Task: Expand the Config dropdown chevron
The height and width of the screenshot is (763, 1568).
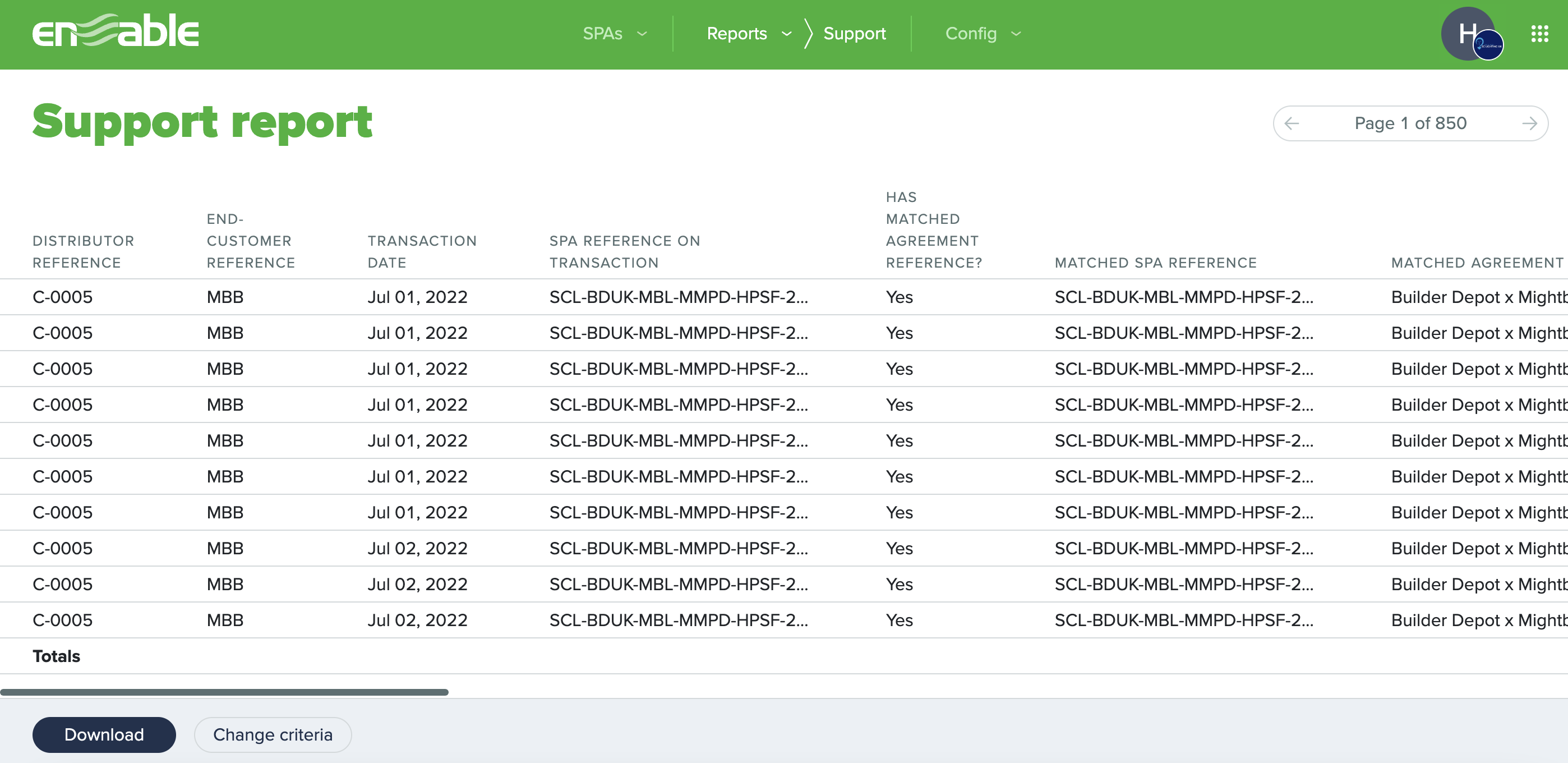Action: pyautogui.click(x=1016, y=34)
